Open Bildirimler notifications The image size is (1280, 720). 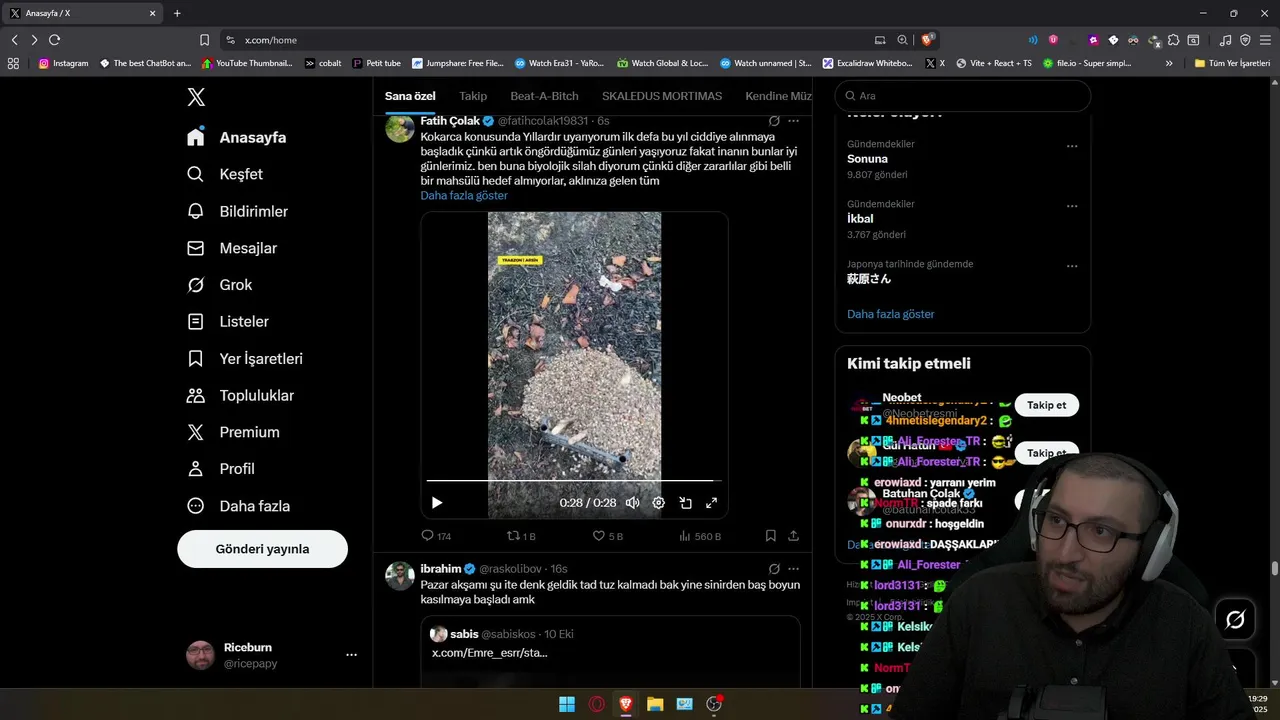238,211
